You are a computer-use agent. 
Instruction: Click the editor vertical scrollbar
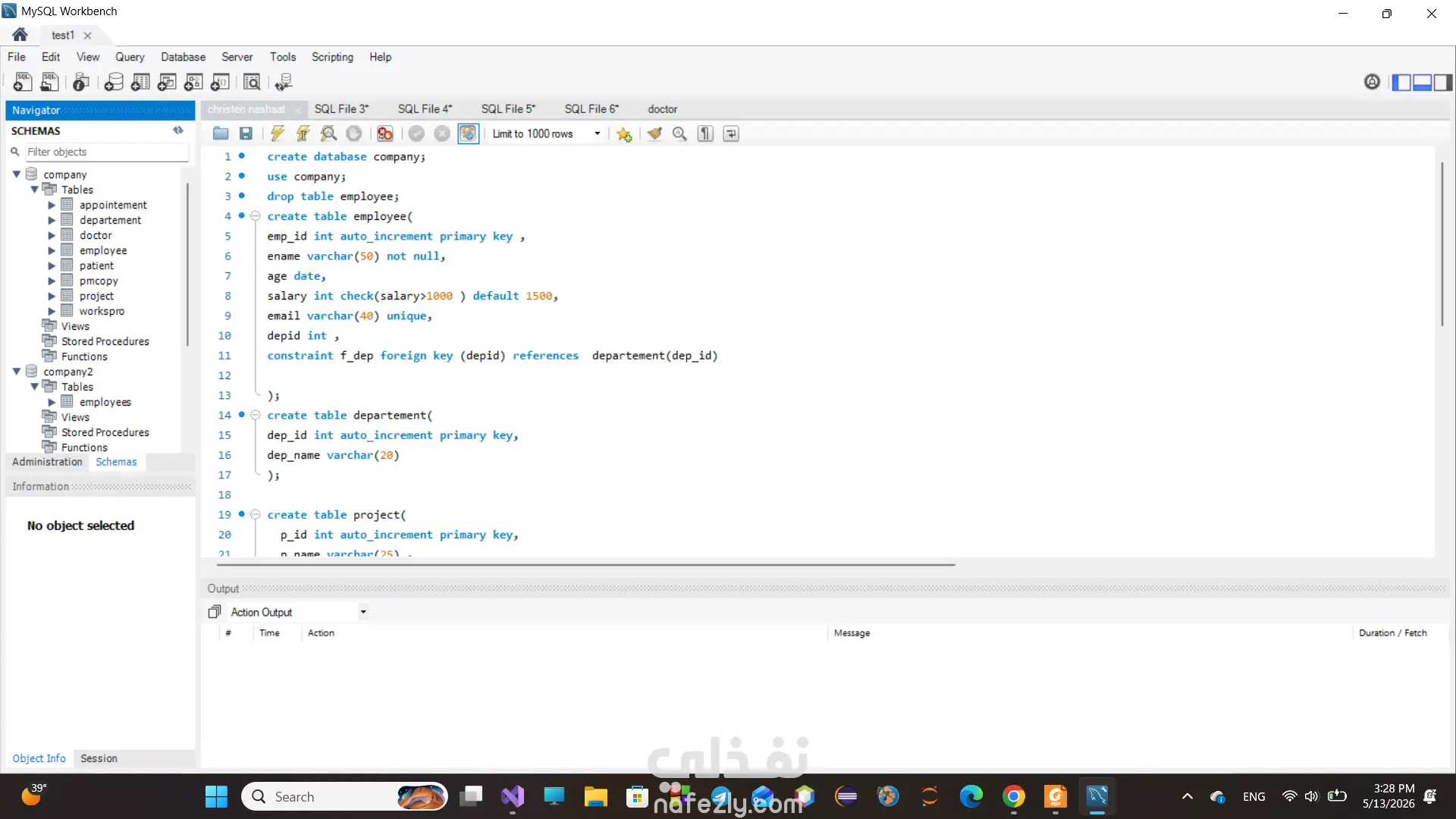click(x=1442, y=243)
